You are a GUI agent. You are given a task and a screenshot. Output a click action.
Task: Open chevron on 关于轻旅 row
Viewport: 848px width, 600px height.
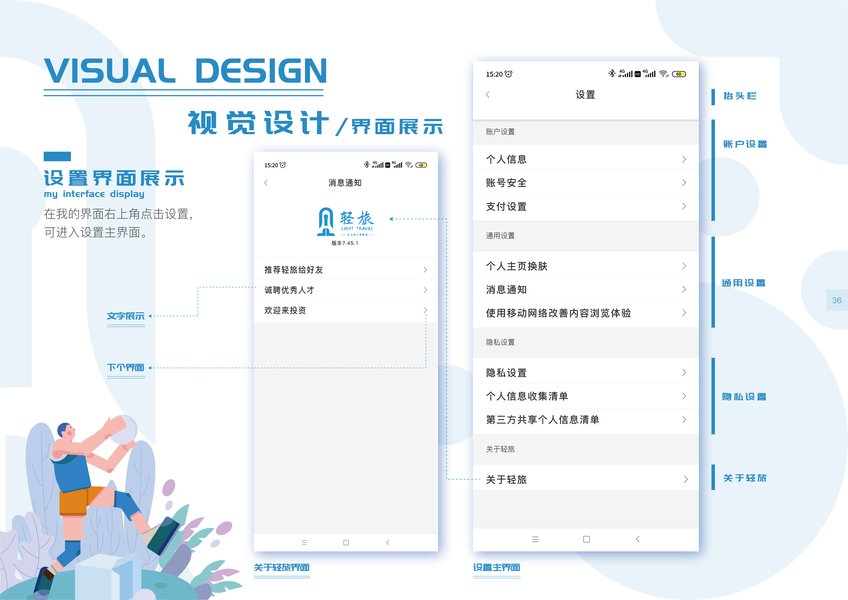click(x=685, y=479)
